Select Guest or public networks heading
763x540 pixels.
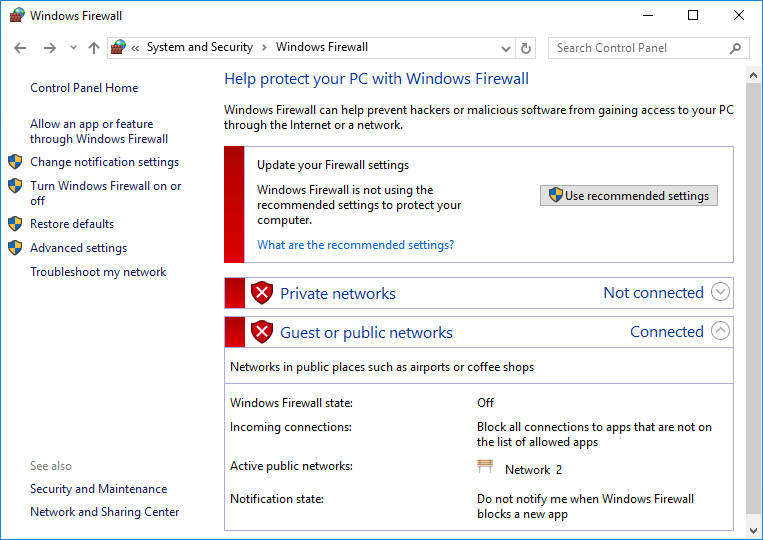366,332
